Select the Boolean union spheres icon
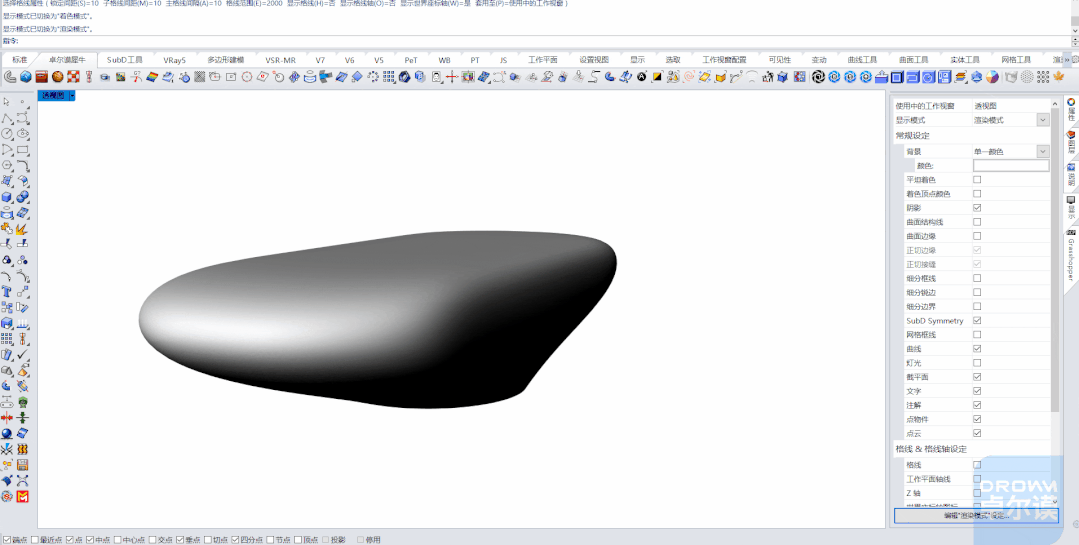Screen dimensions: 1079x545 coord(23,197)
